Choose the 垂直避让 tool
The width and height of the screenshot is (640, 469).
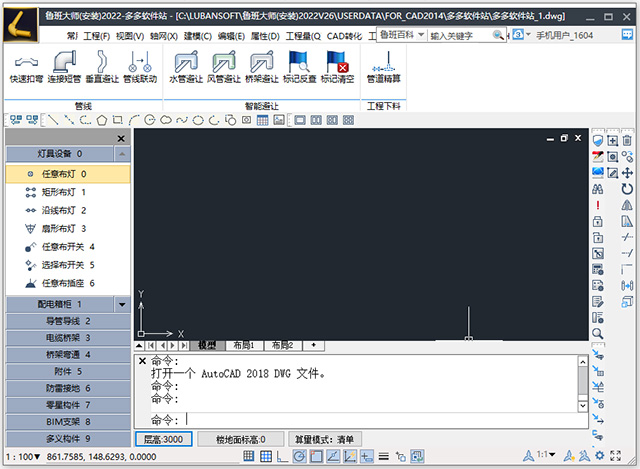102,67
